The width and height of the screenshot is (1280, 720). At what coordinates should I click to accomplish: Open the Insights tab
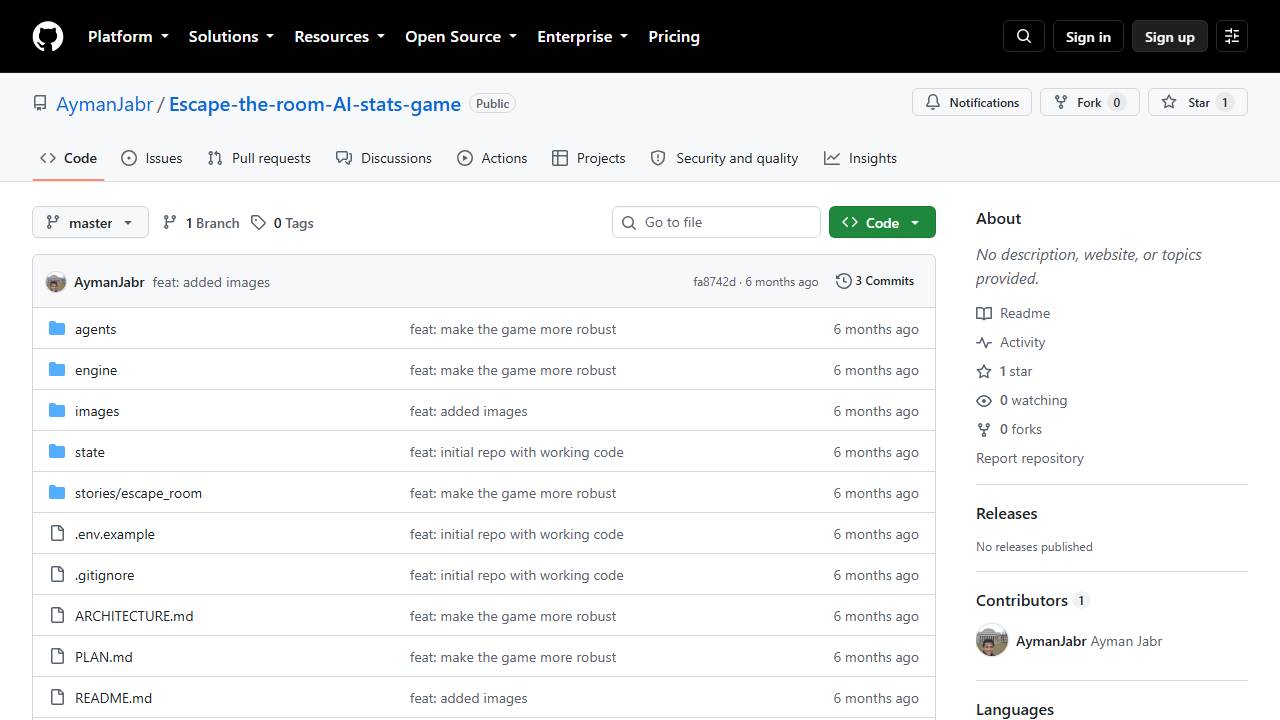coord(860,158)
